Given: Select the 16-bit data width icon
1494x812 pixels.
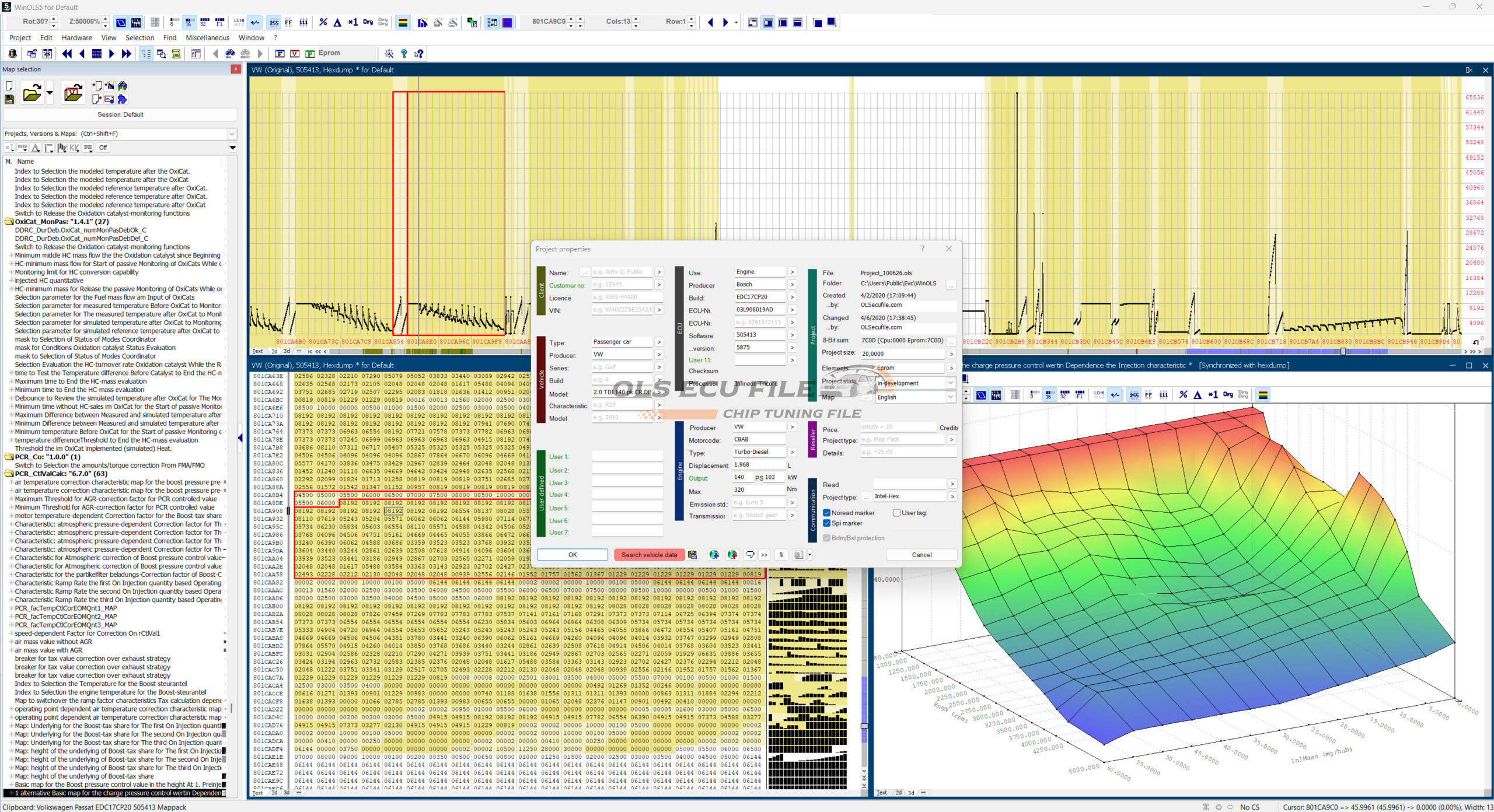Looking at the screenshot, I should click(x=189, y=22).
